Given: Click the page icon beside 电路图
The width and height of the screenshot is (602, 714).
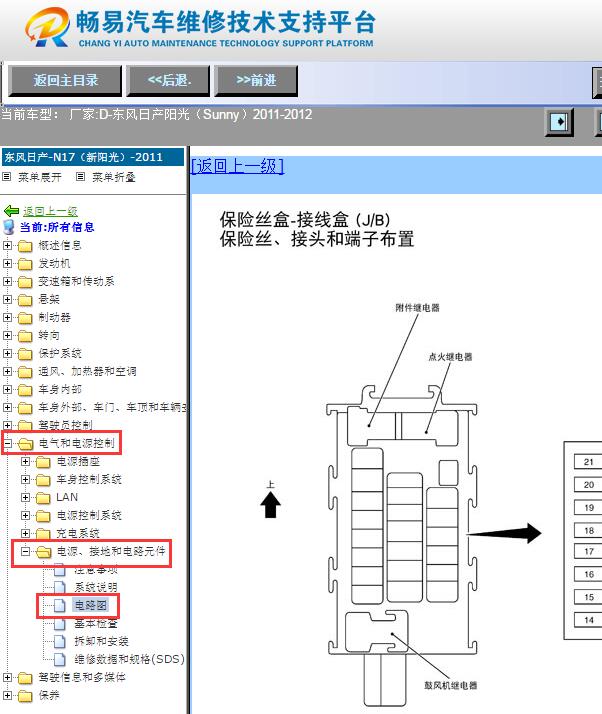Looking at the screenshot, I should pos(60,605).
